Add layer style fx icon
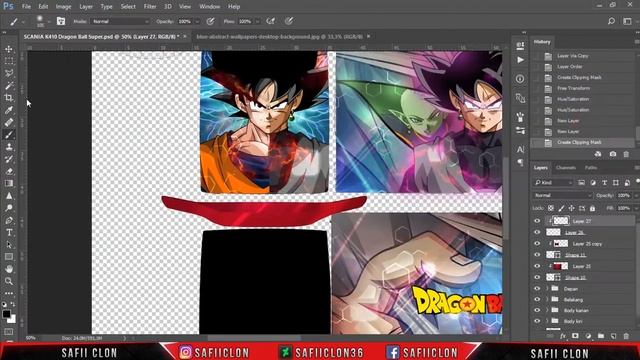 tap(563, 336)
